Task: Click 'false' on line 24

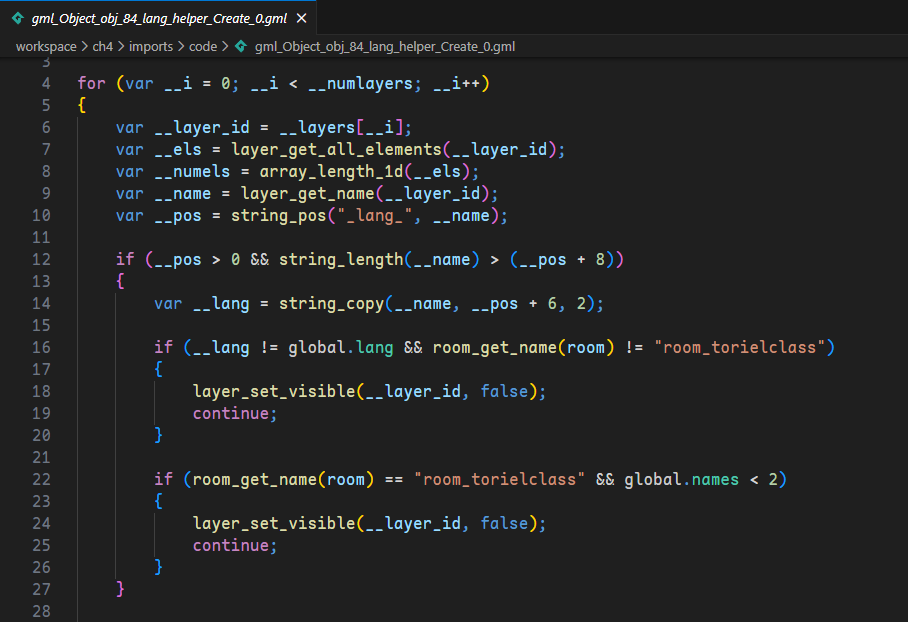Action: click(x=504, y=524)
